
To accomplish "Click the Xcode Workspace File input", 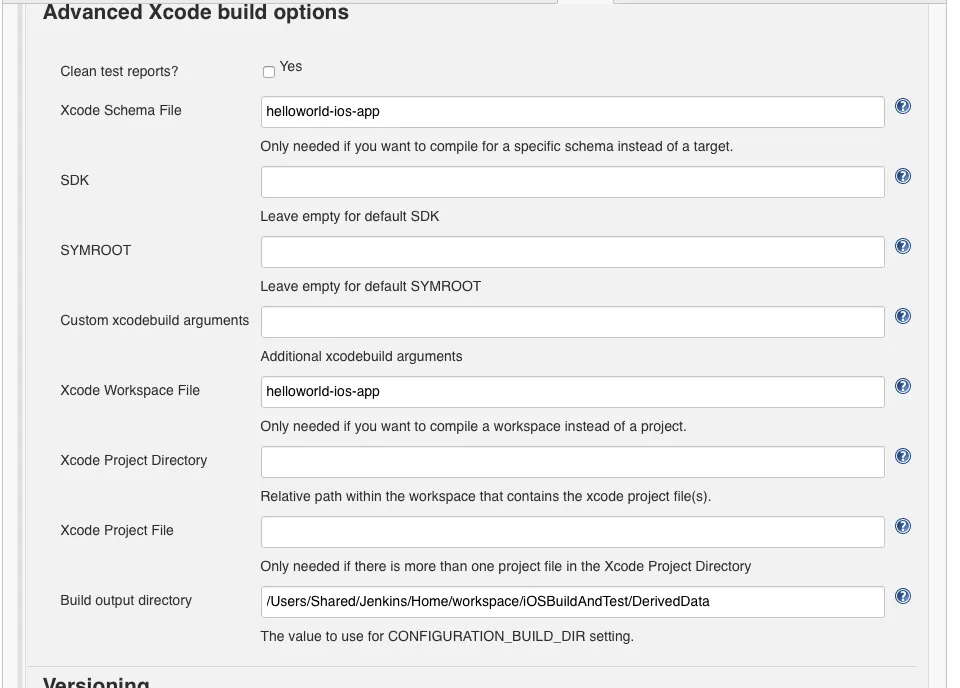I will (572, 392).
